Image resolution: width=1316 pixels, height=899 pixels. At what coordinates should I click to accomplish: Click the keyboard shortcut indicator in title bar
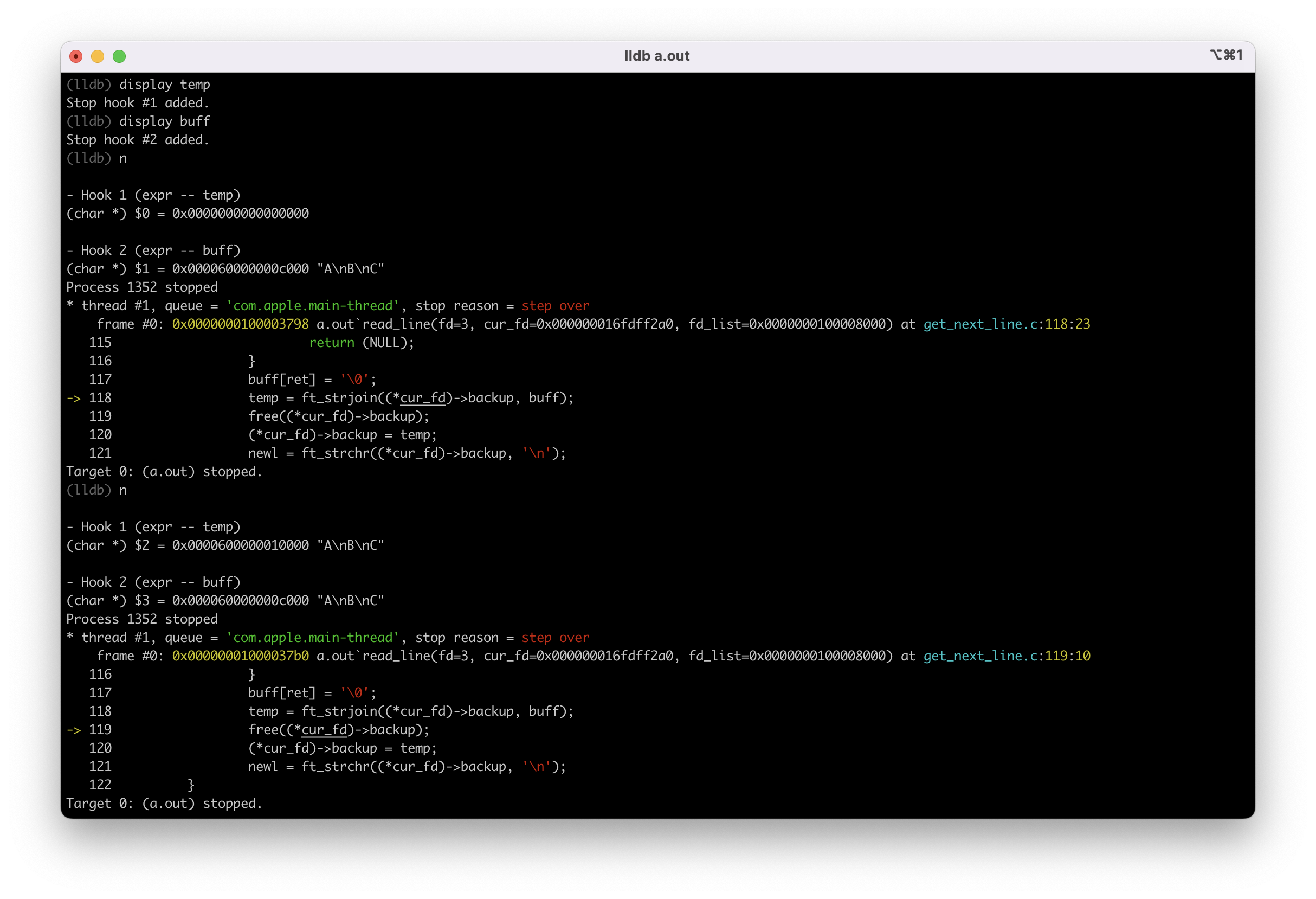pos(1226,55)
